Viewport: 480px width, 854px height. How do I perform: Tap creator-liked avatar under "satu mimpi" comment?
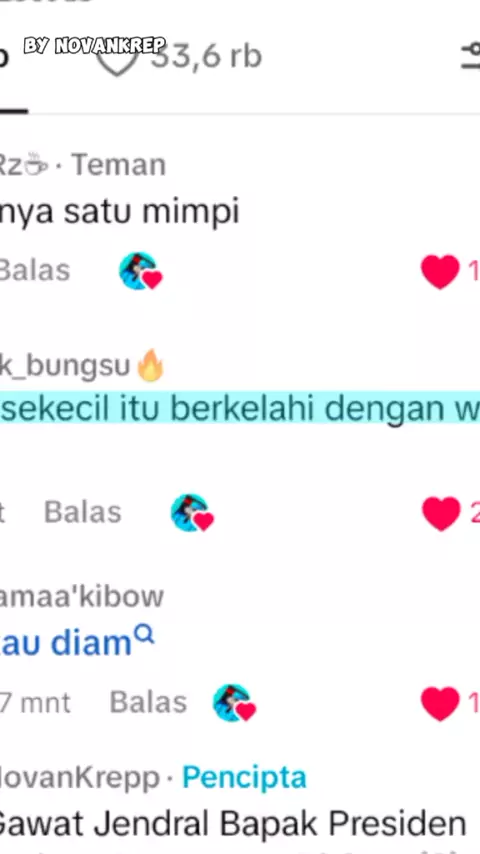coord(141,271)
